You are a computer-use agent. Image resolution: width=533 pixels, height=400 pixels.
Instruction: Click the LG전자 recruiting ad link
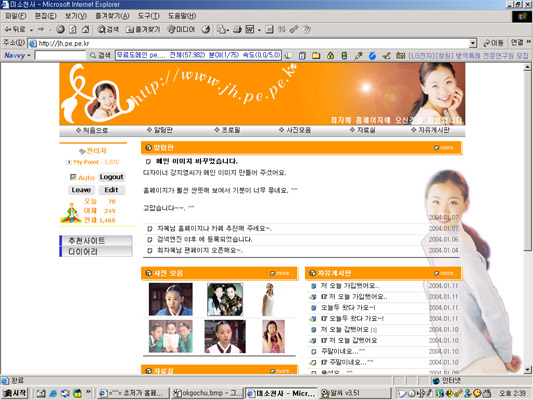468,55
